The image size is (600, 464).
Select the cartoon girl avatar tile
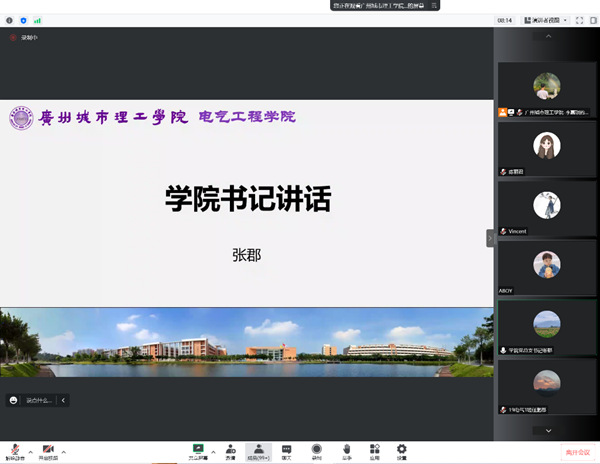[547, 149]
